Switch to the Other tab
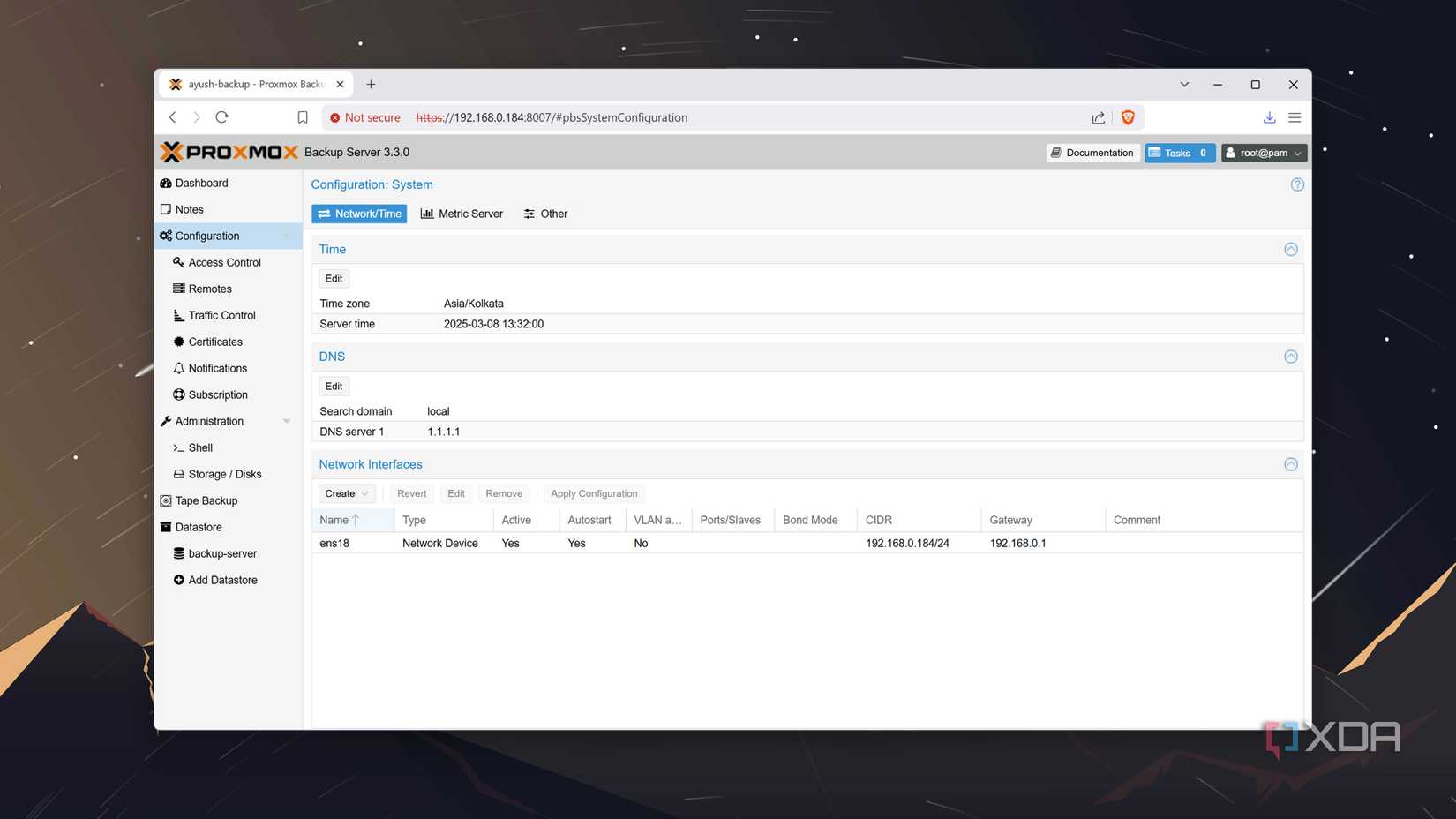 coord(545,214)
